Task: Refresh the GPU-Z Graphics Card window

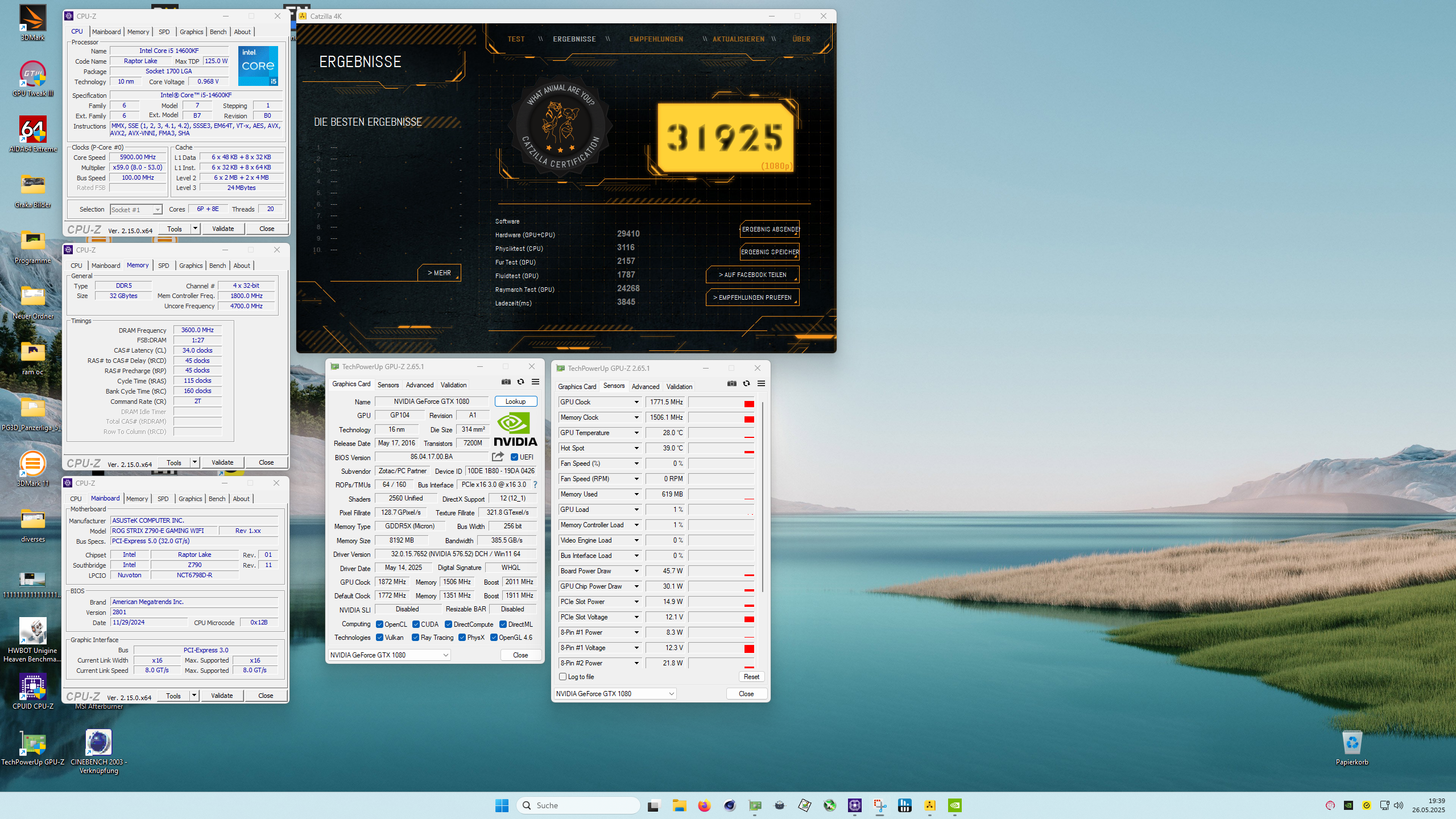Action: pos(520,382)
